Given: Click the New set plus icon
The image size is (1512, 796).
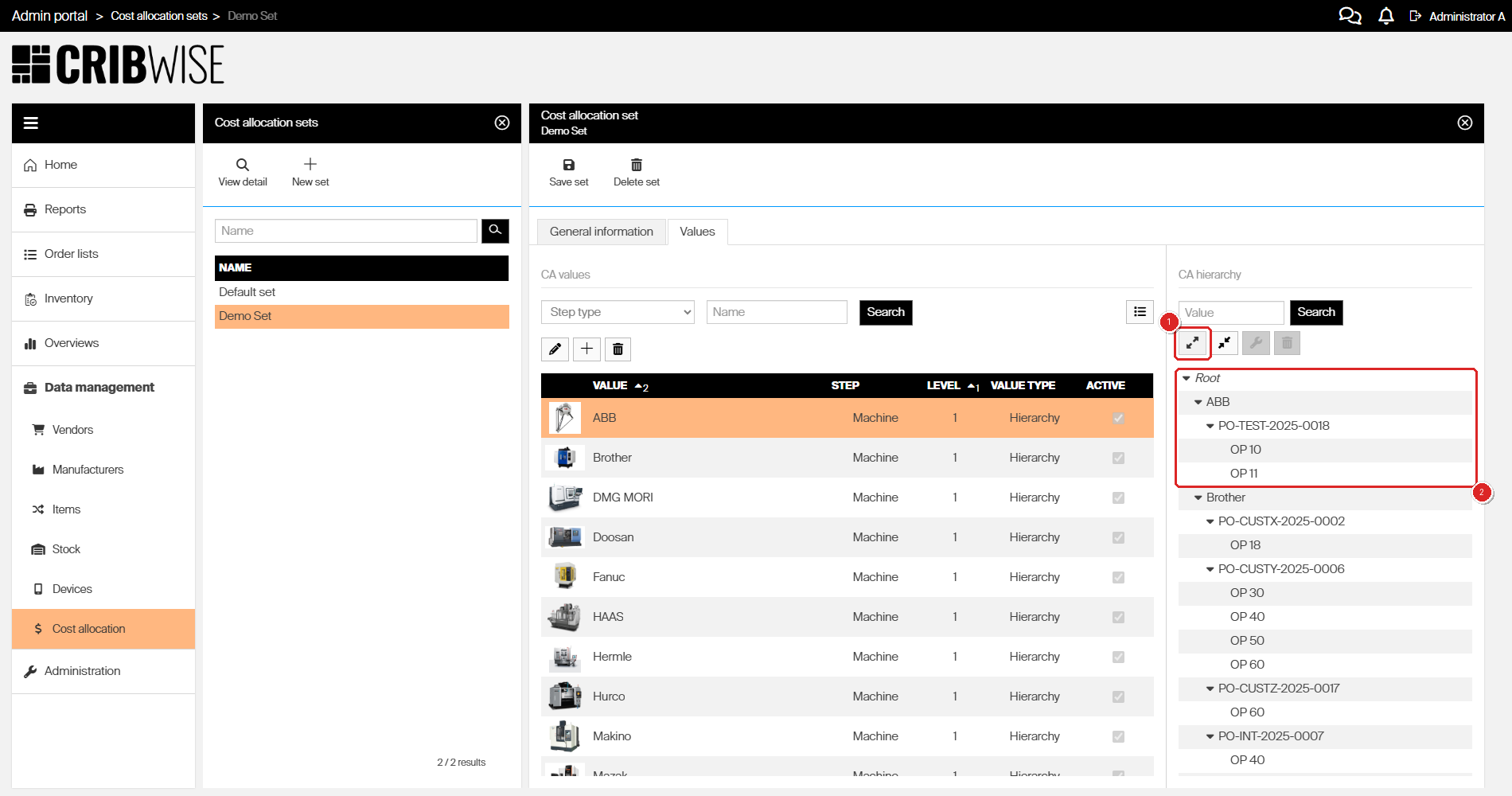Looking at the screenshot, I should pyautogui.click(x=310, y=164).
